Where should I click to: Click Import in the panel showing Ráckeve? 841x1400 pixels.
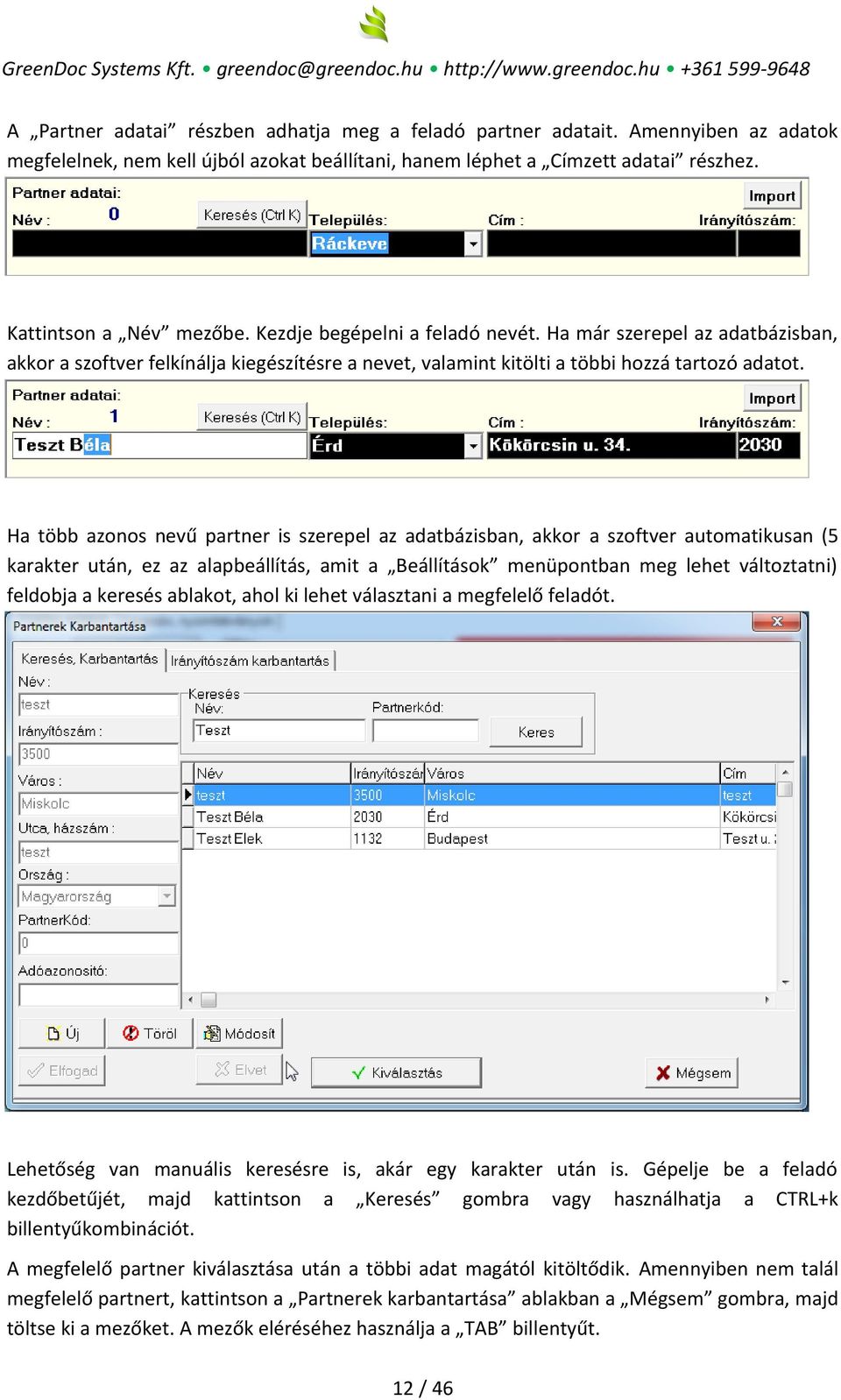(x=772, y=196)
